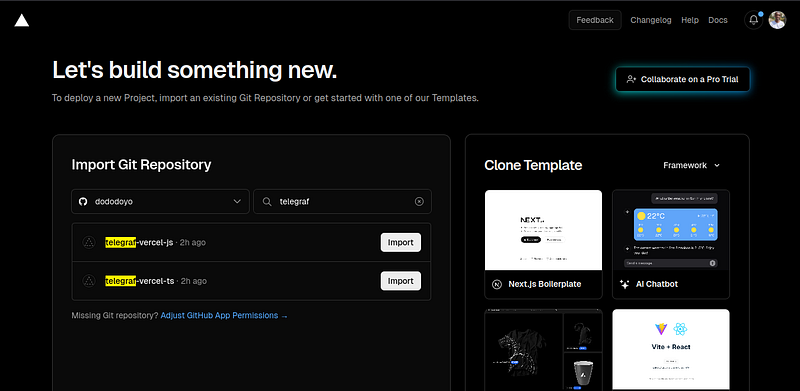This screenshot has width=800, height=391.
Task: Click Collaborate on a Pro Trial
Action: tap(683, 79)
